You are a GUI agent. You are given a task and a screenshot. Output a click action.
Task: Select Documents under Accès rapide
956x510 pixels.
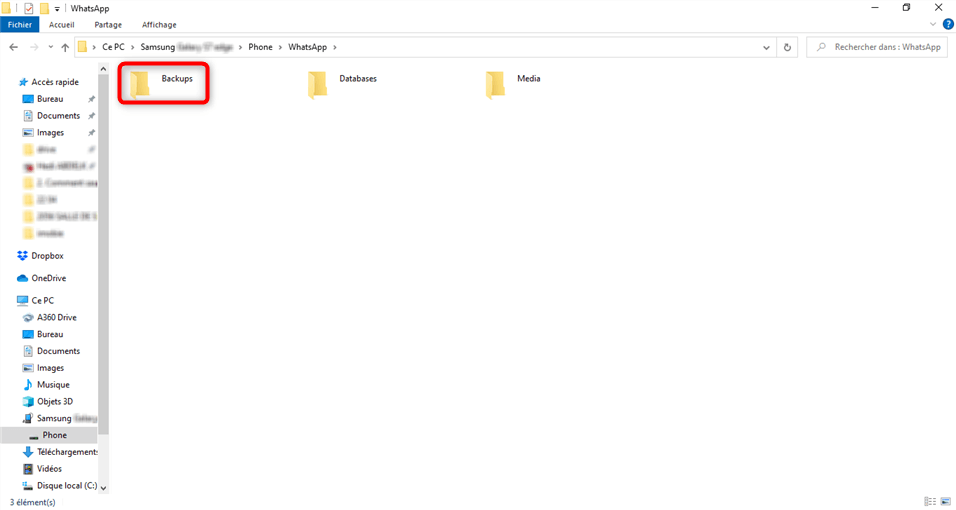(59, 116)
